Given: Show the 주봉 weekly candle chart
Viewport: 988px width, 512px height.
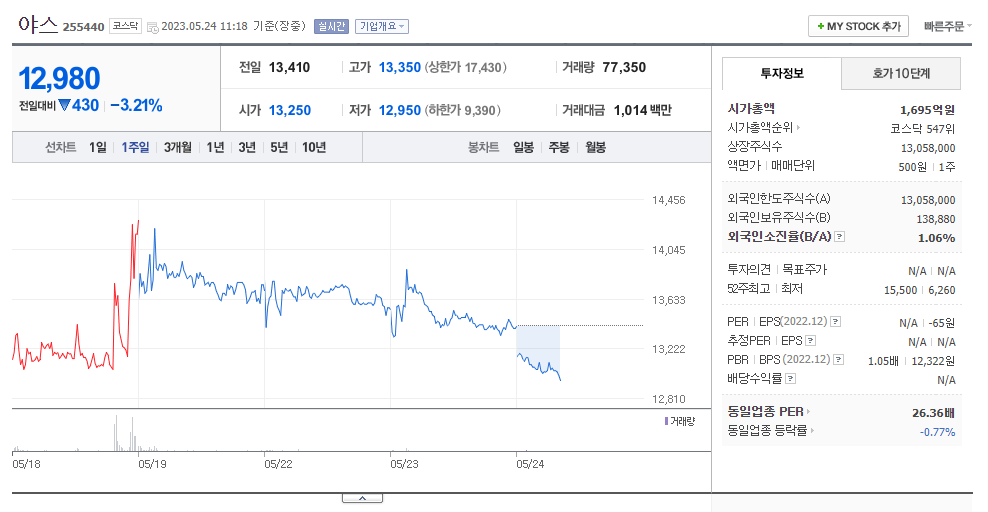Looking at the screenshot, I should pos(559,147).
